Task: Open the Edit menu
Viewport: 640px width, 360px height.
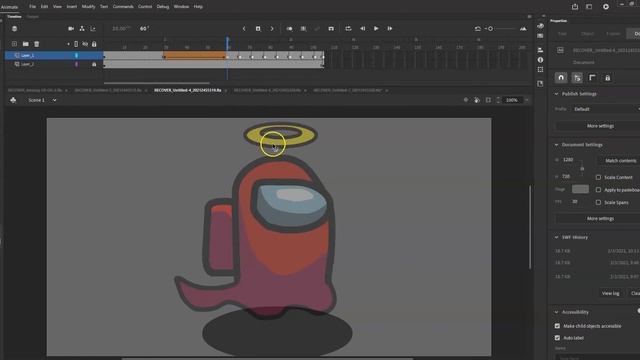Action: coord(44,7)
